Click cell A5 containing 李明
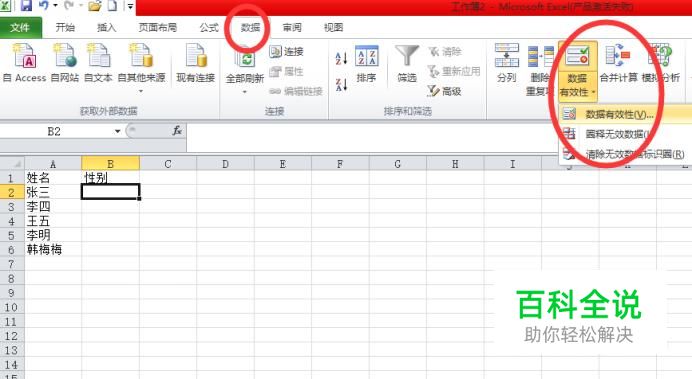 53,235
